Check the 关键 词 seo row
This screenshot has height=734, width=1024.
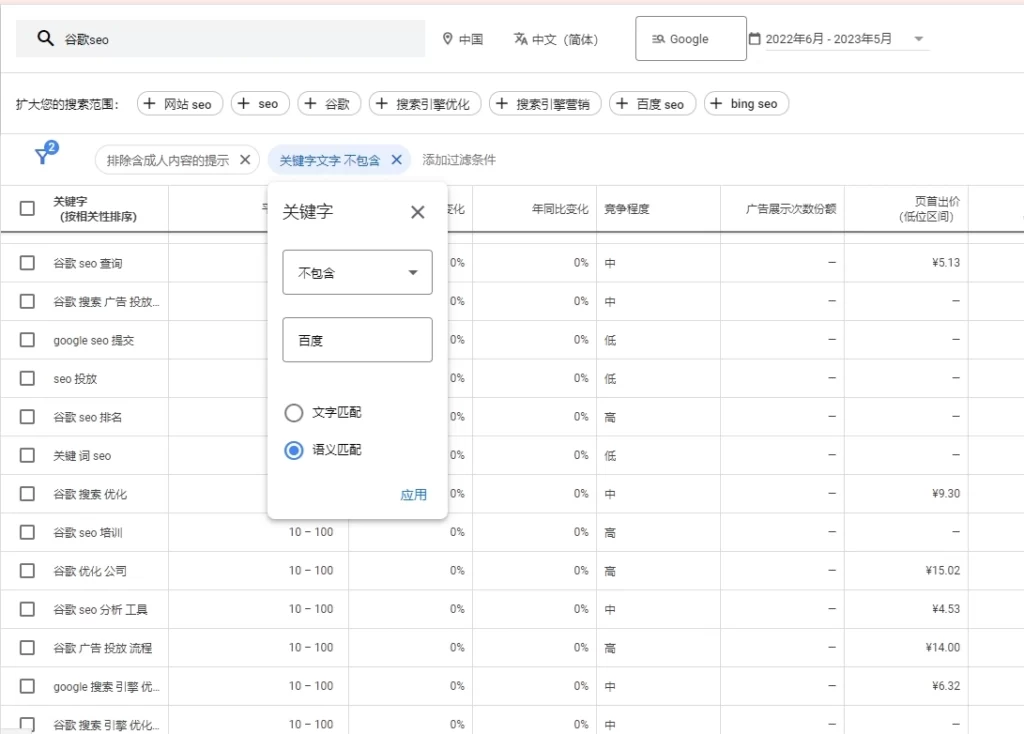pos(27,455)
